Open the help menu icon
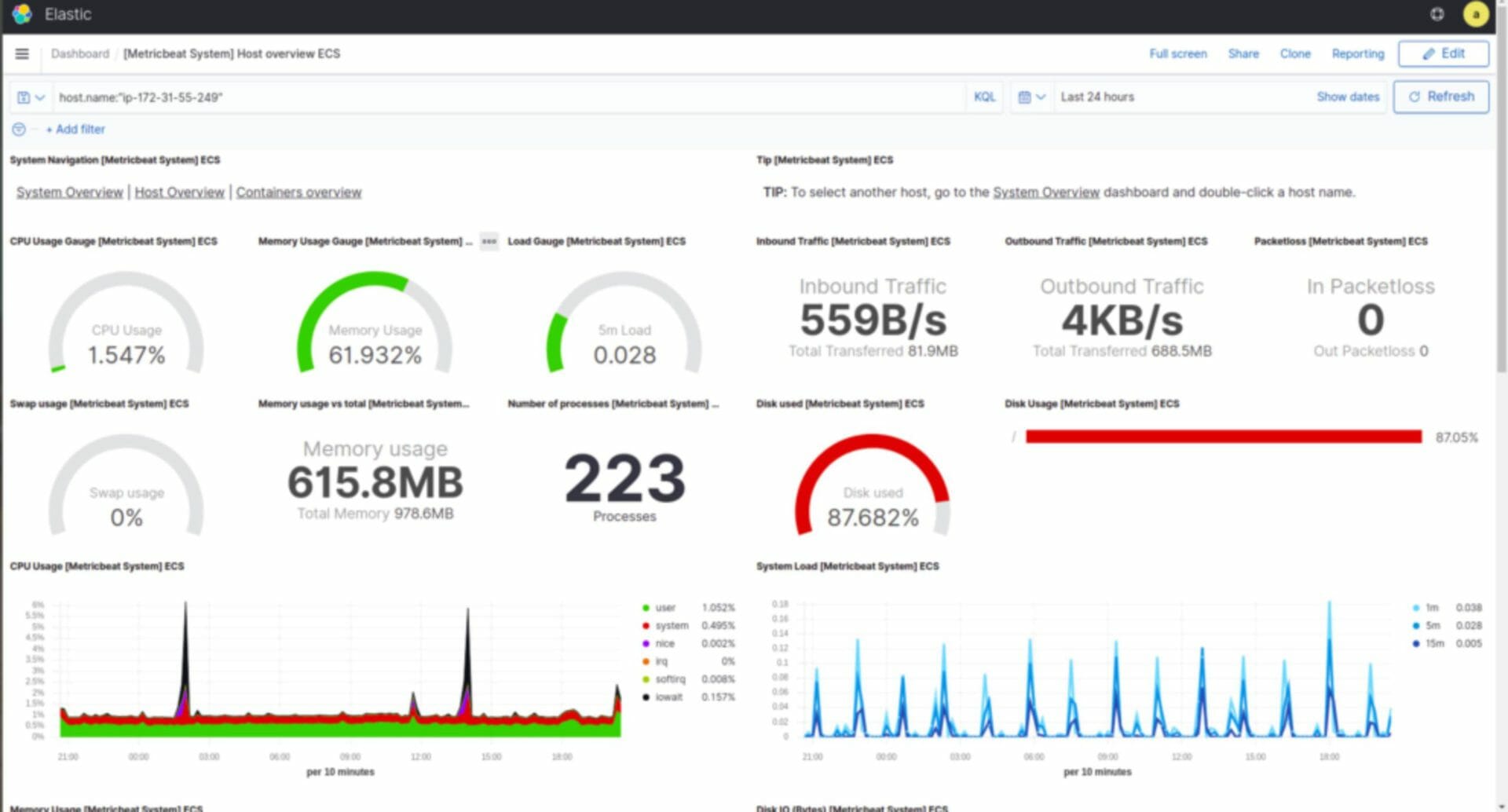This screenshot has width=1508, height=812. 1437,14
